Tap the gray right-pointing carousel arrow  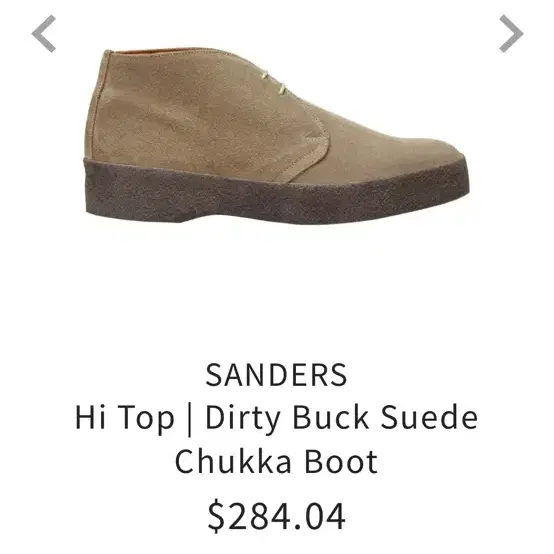pos(511,34)
